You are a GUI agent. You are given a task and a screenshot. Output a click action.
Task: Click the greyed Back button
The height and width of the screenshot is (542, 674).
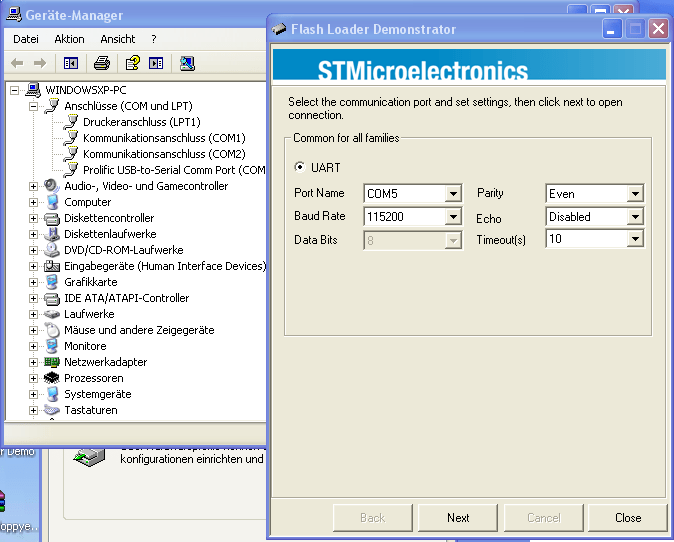pyautogui.click(x=373, y=518)
